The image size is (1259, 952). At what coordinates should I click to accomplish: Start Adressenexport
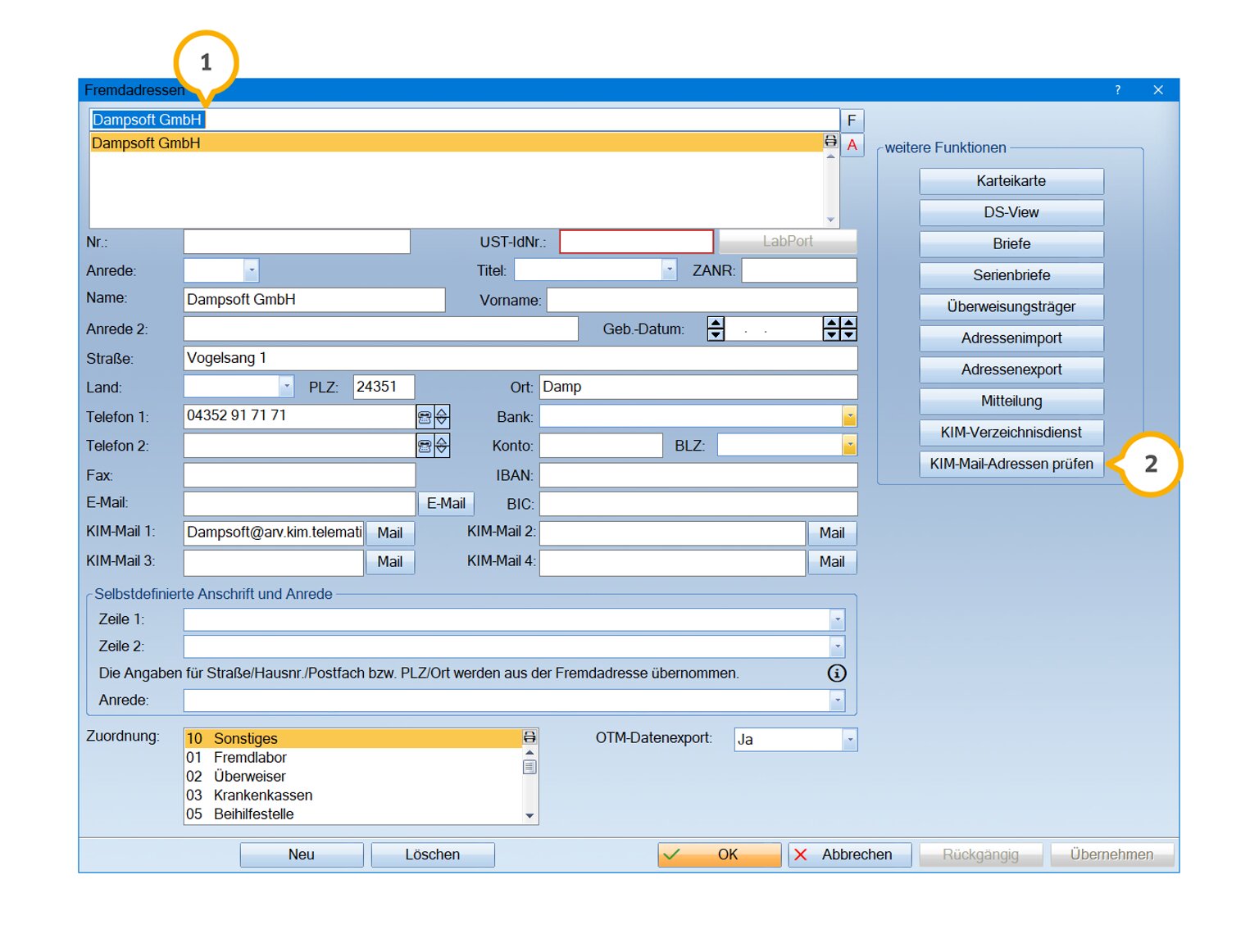(1011, 370)
